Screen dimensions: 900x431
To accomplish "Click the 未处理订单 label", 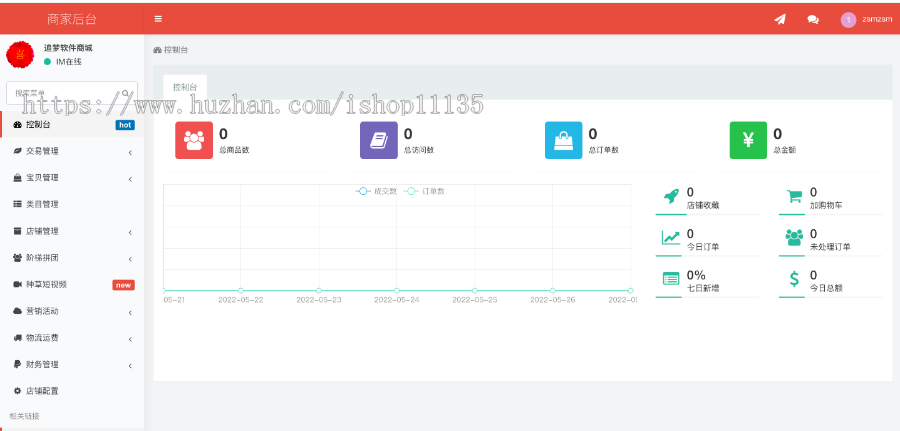I will point(830,247).
